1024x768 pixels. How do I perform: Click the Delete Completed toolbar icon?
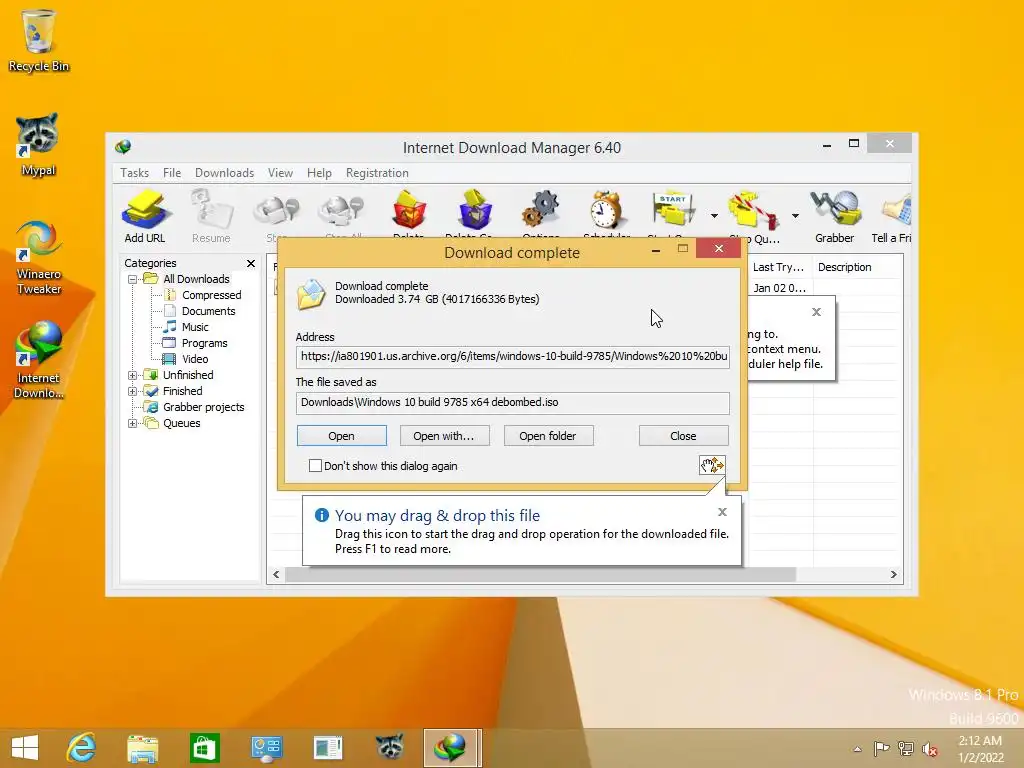(x=475, y=214)
